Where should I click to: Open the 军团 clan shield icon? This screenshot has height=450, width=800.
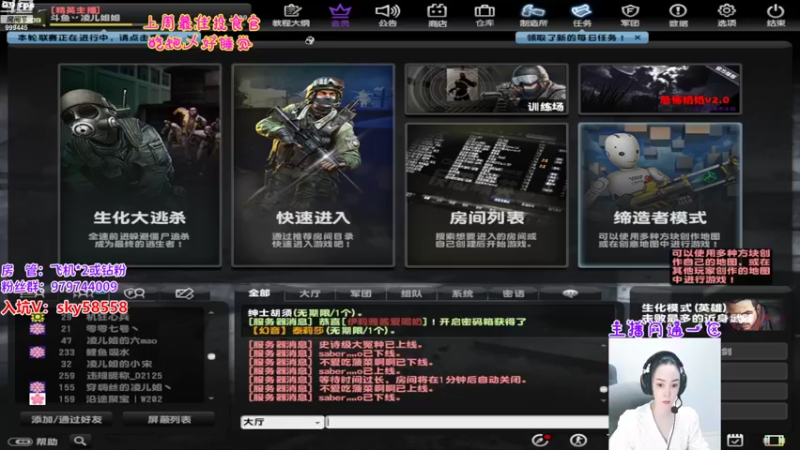[x=630, y=15]
